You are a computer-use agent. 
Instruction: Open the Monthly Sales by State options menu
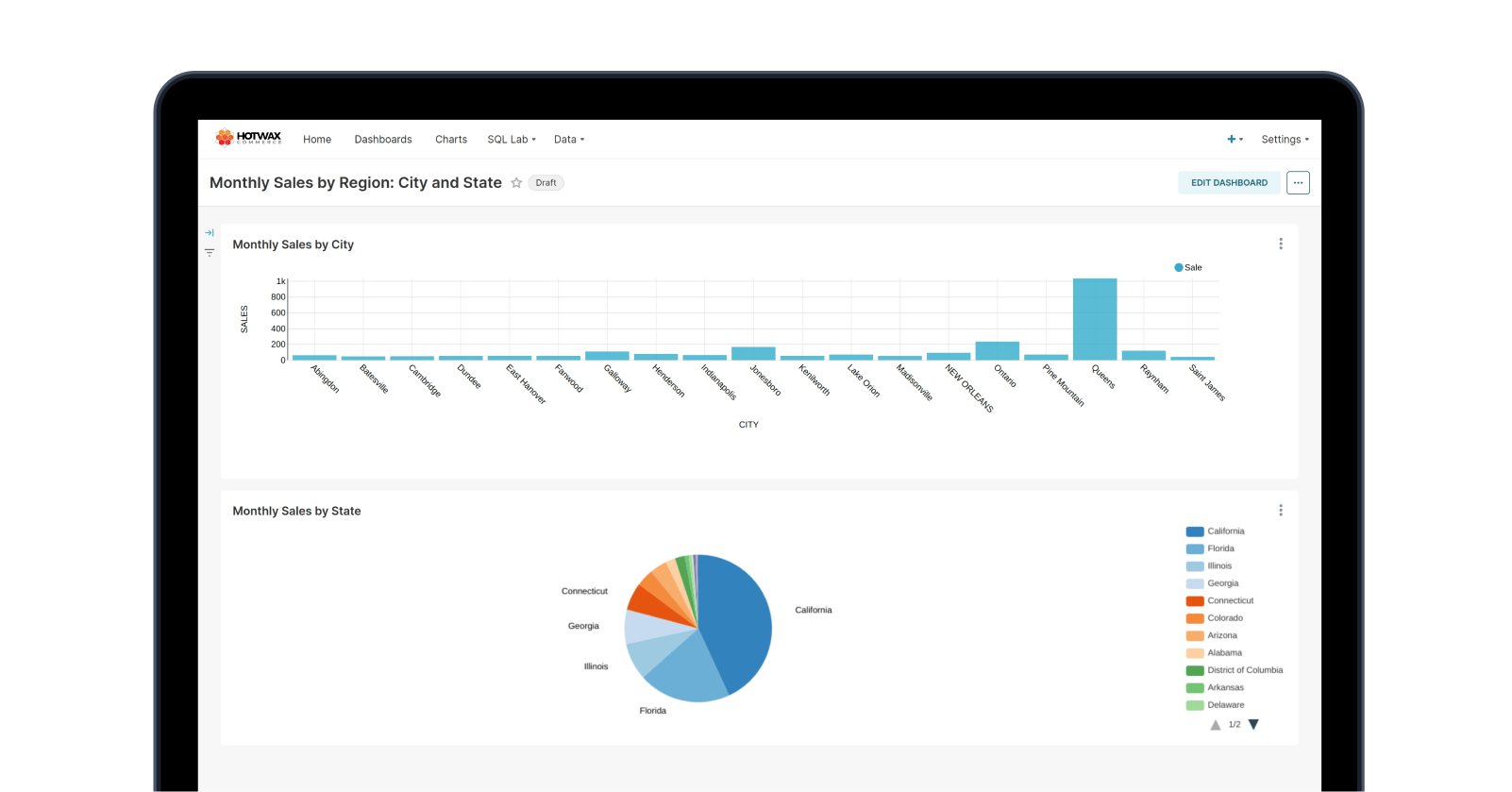click(x=1281, y=510)
